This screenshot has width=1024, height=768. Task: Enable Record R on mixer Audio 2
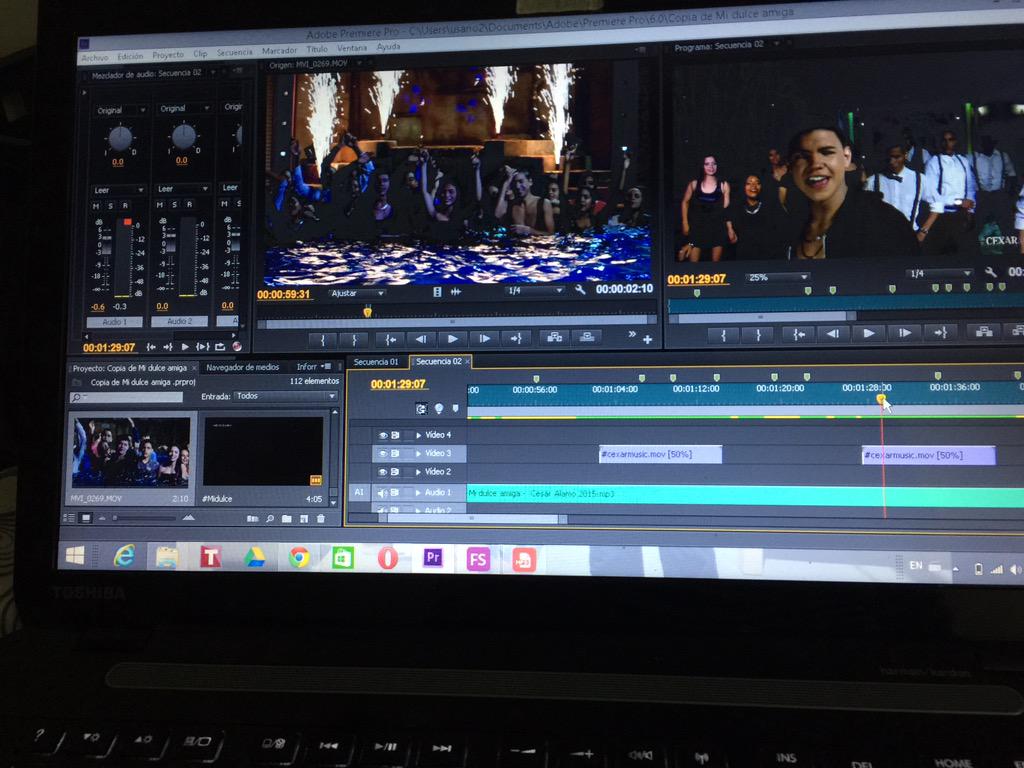point(189,204)
